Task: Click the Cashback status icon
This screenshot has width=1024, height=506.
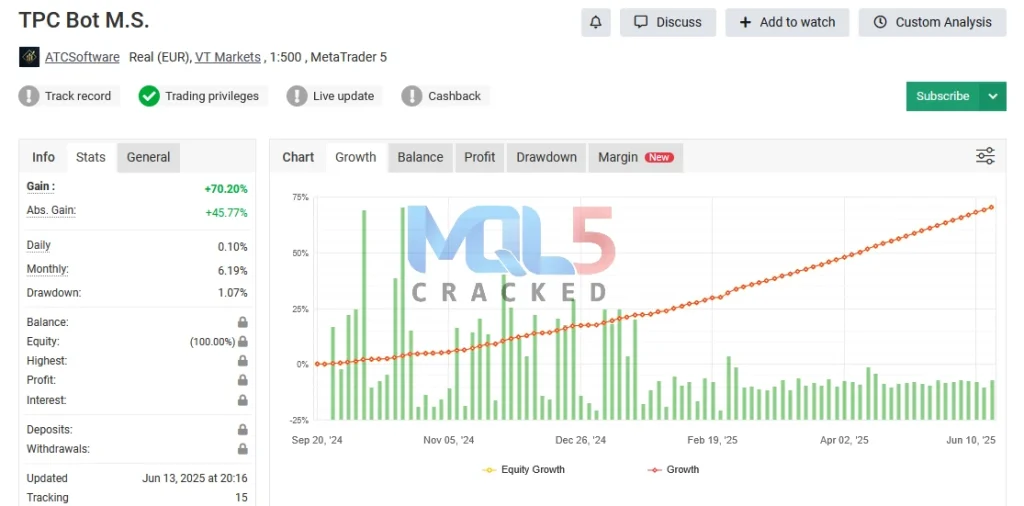Action: [412, 96]
